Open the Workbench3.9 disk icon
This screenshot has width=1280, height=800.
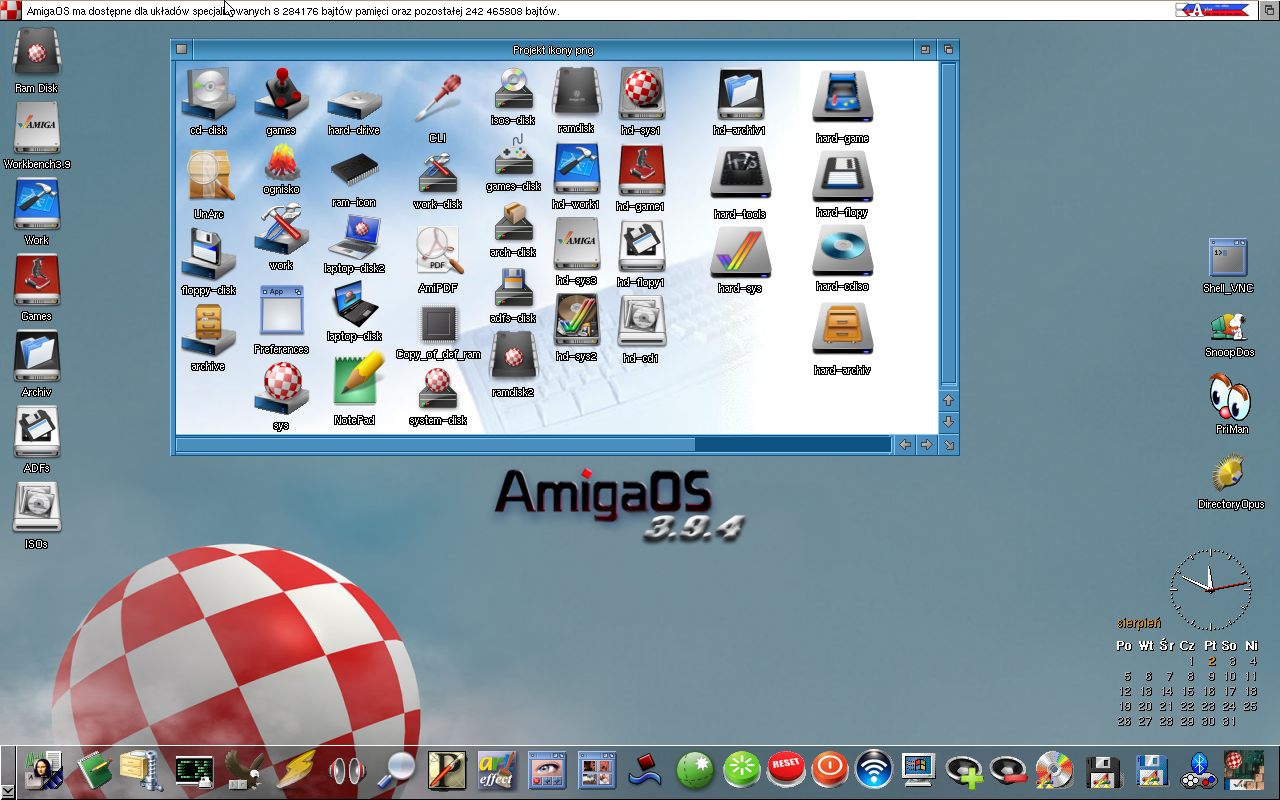(36, 129)
